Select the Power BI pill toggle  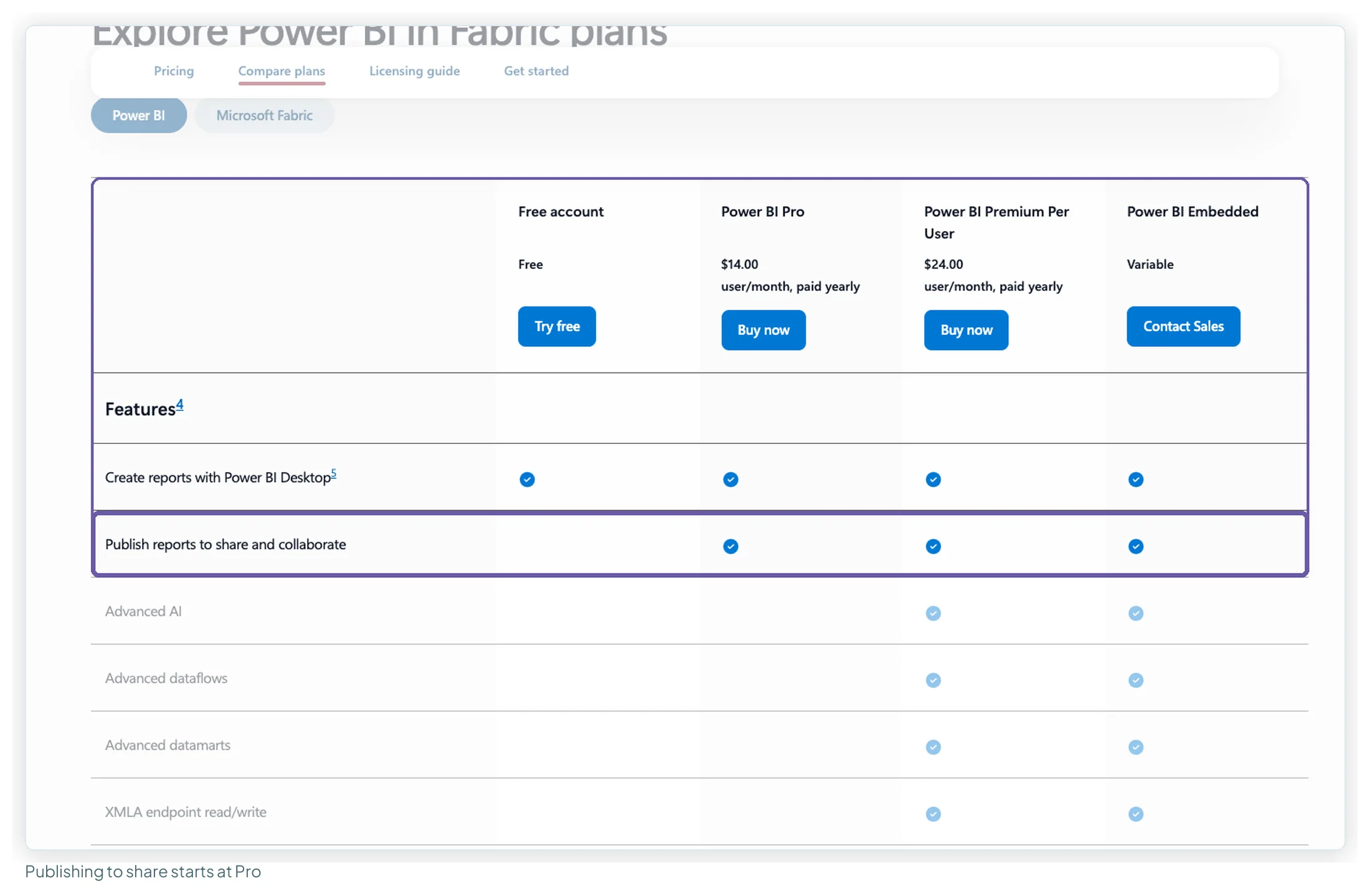(139, 115)
